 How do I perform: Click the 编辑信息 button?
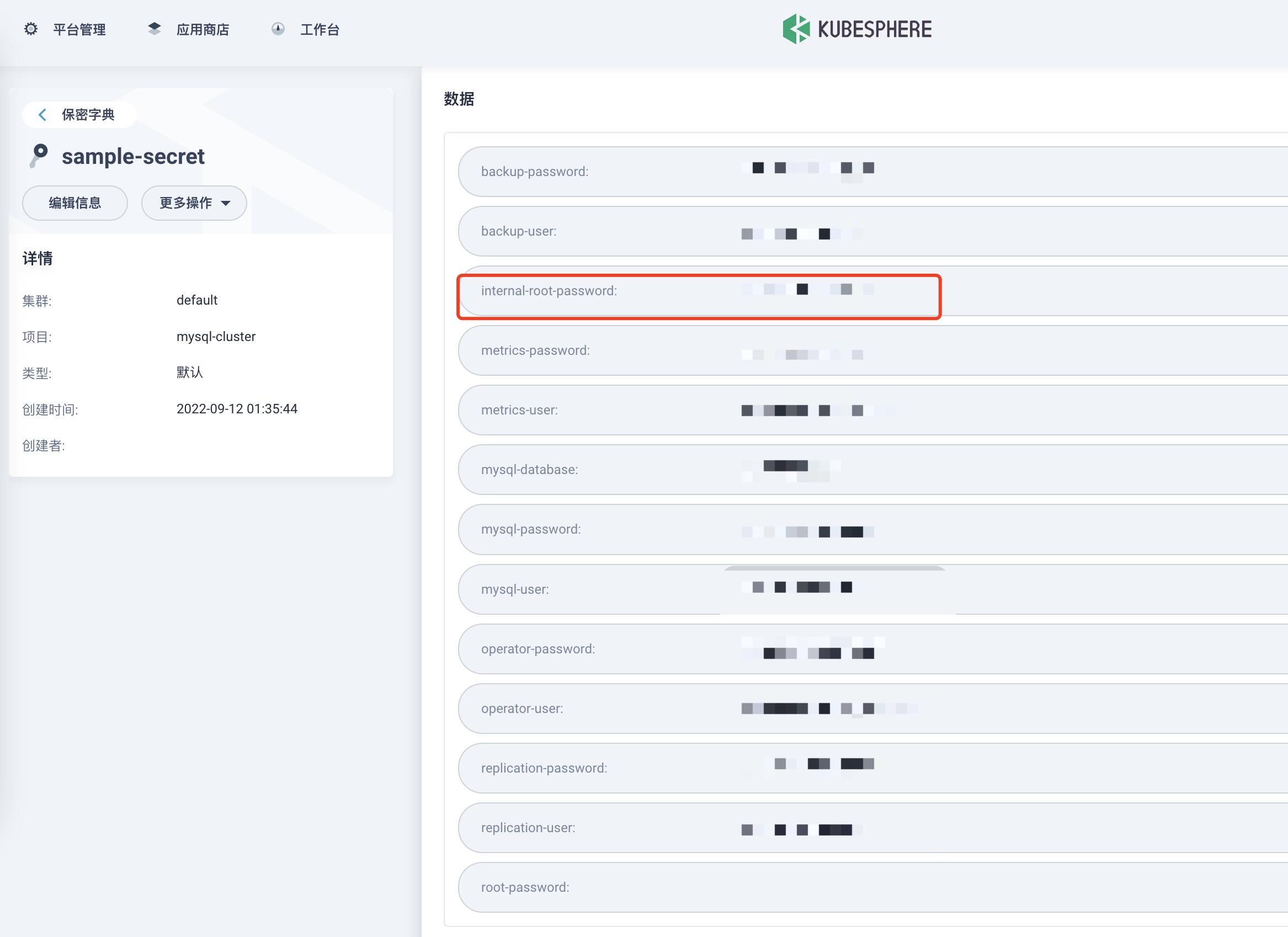coord(75,203)
